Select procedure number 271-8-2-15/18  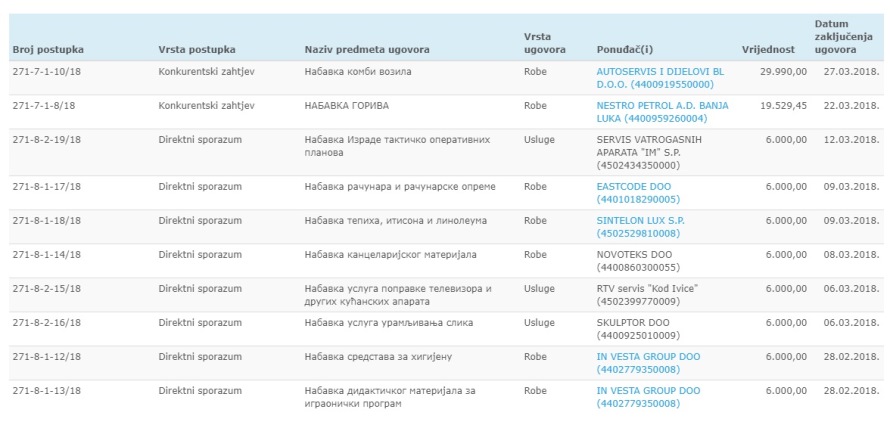pyautogui.click(x=47, y=289)
